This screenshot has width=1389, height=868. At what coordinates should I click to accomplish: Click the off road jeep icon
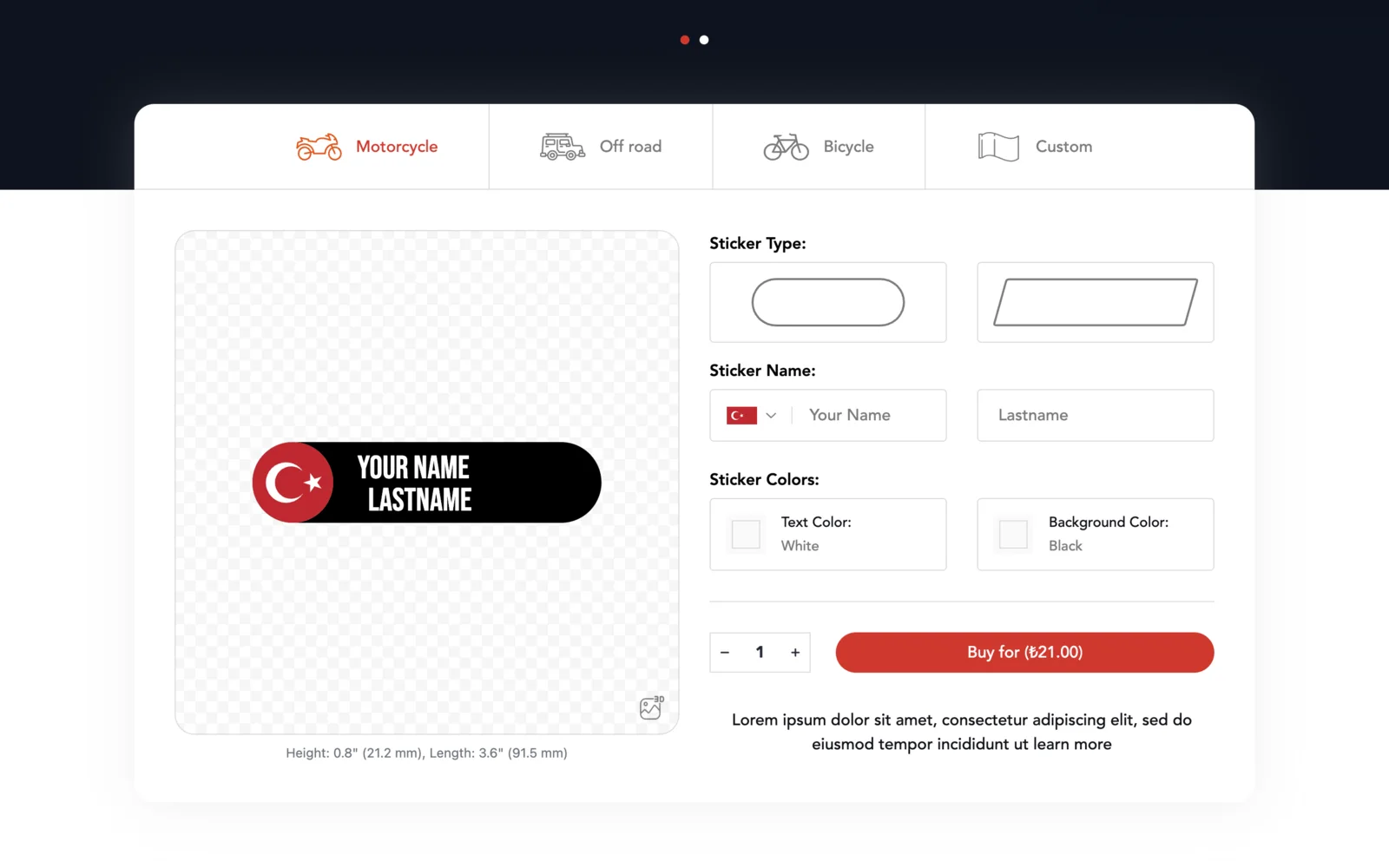(563, 147)
